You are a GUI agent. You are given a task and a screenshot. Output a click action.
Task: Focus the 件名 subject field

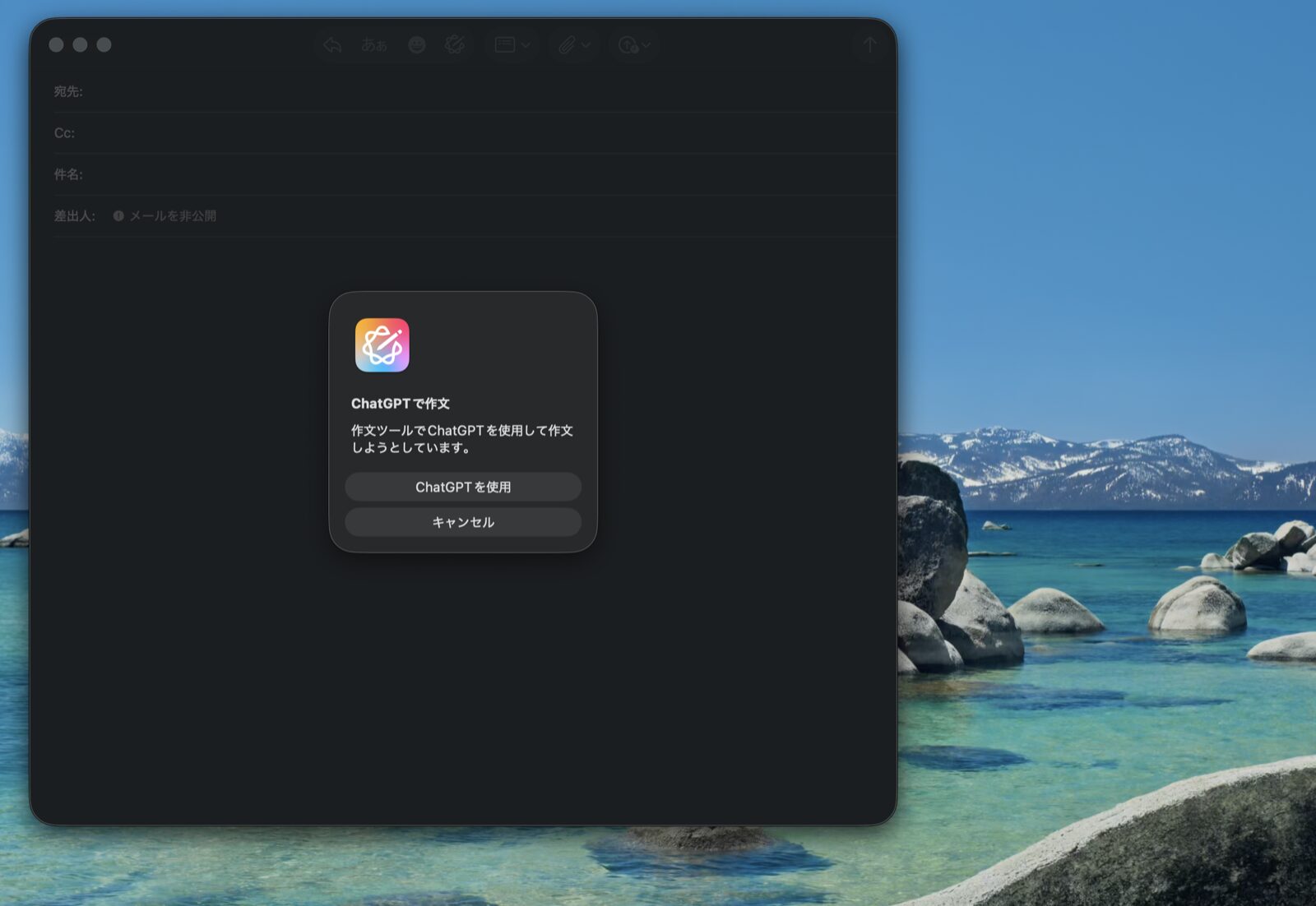pyautogui.click(x=475, y=174)
